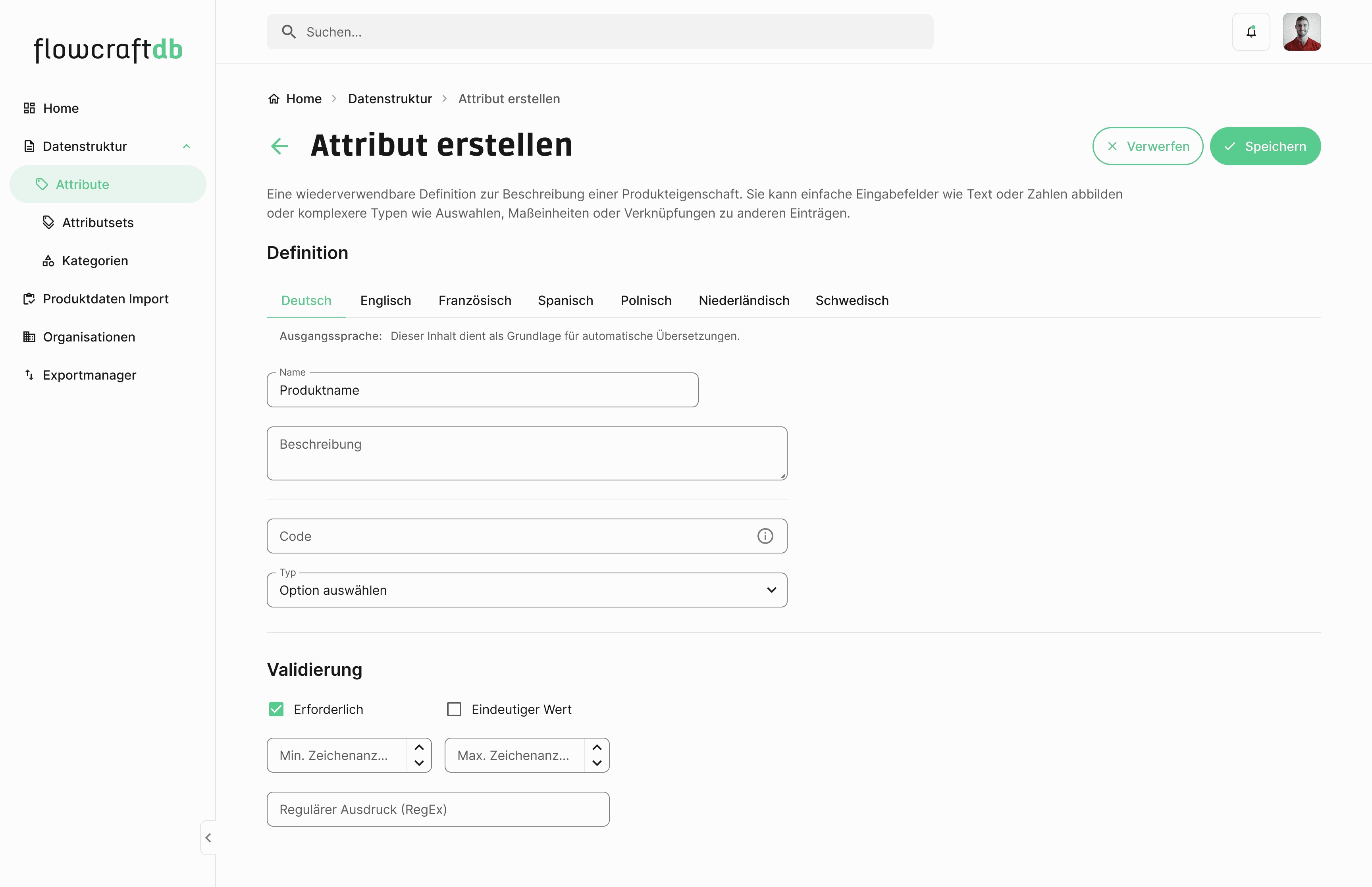Increase Min. Zeichenanzahl with up arrow
1372x887 pixels.
(419, 747)
